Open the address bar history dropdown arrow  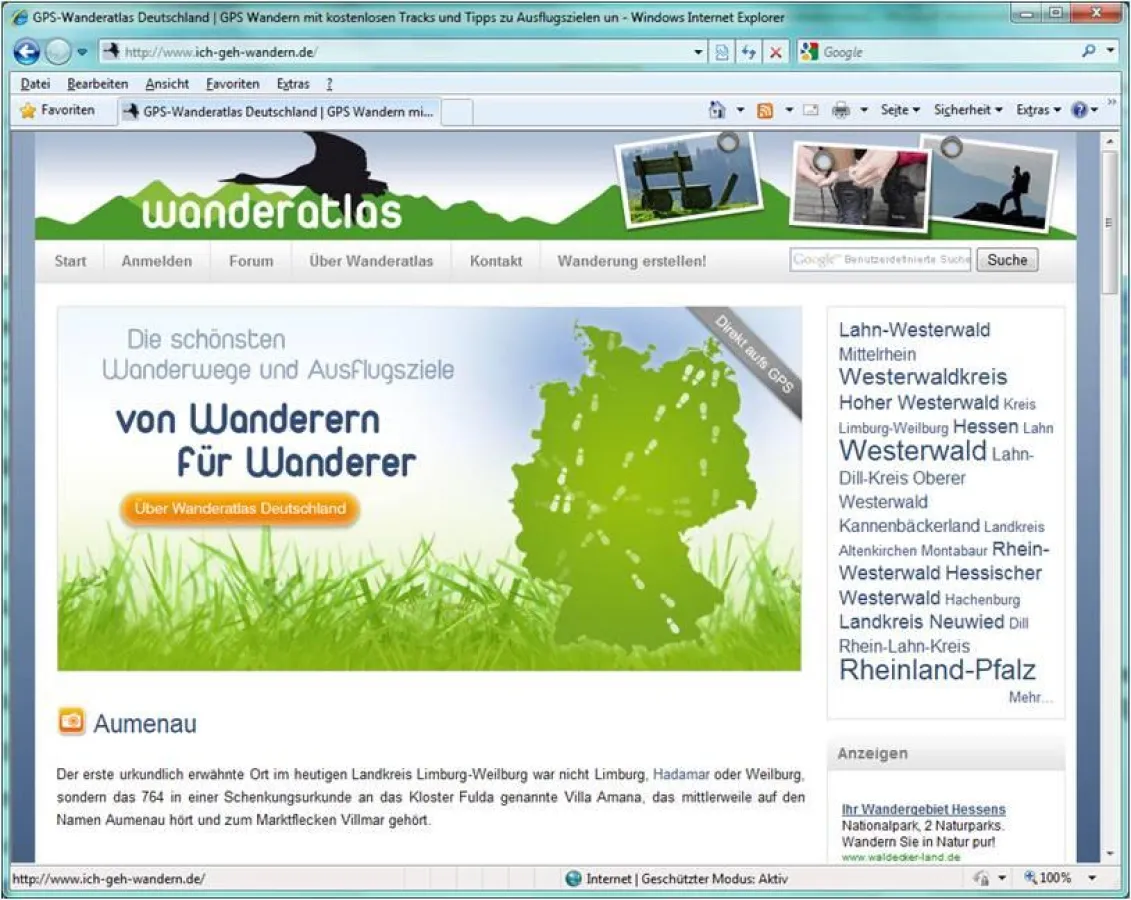(697, 51)
